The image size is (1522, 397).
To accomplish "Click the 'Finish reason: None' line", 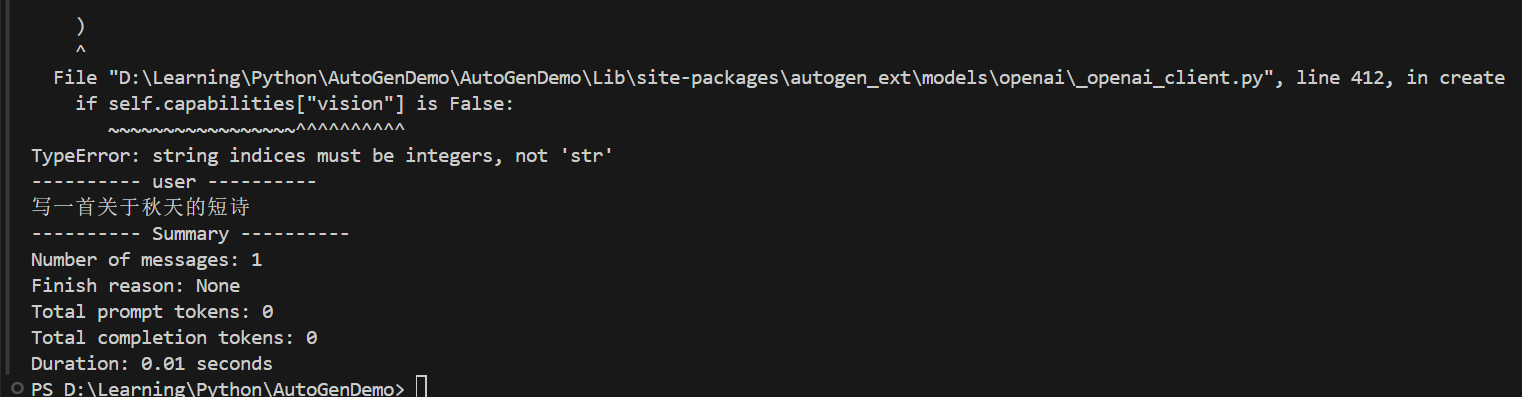I will (x=135, y=286).
